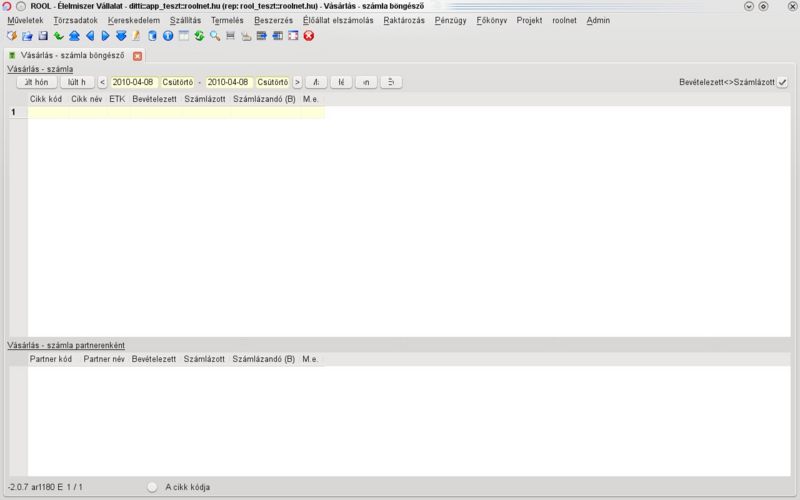Click the second Csütörtö weekday field
The height and width of the screenshot is (500, 800).
pos(272,82)
